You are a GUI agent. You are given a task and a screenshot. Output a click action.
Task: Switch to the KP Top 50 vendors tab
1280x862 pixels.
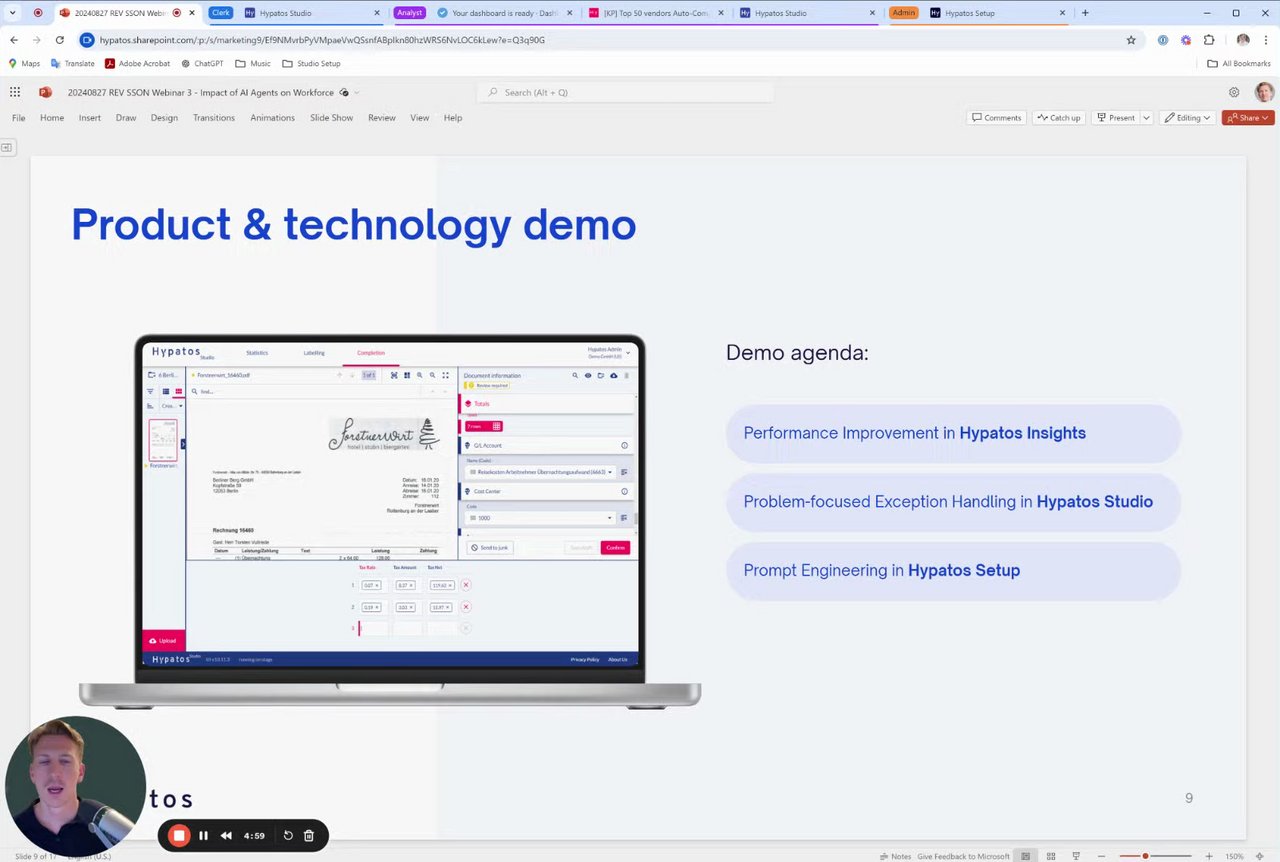(x=657, y=13)
